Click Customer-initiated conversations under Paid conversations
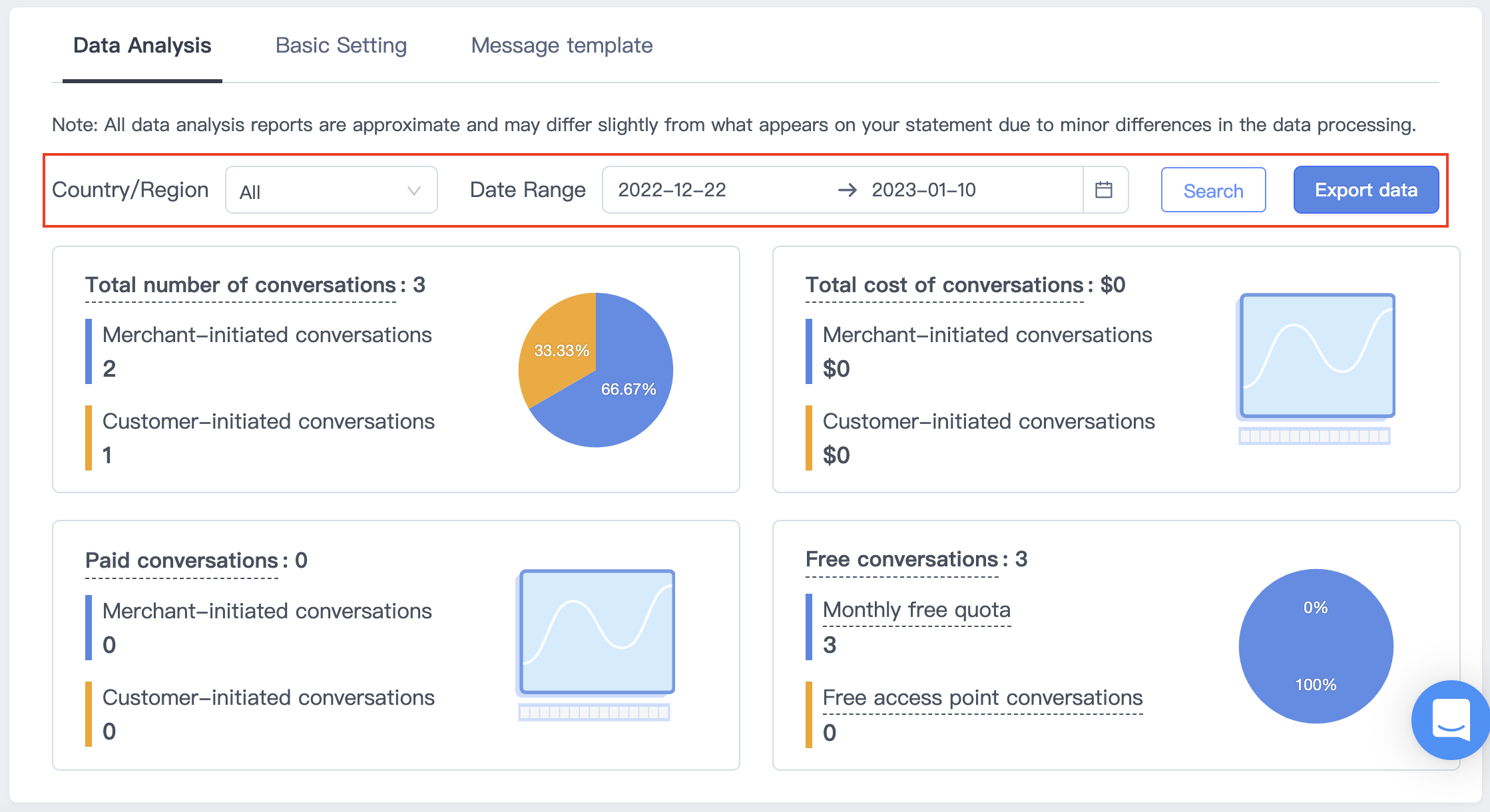Image resolution: width=1490 pixels, height=812 pixels. 268,698
